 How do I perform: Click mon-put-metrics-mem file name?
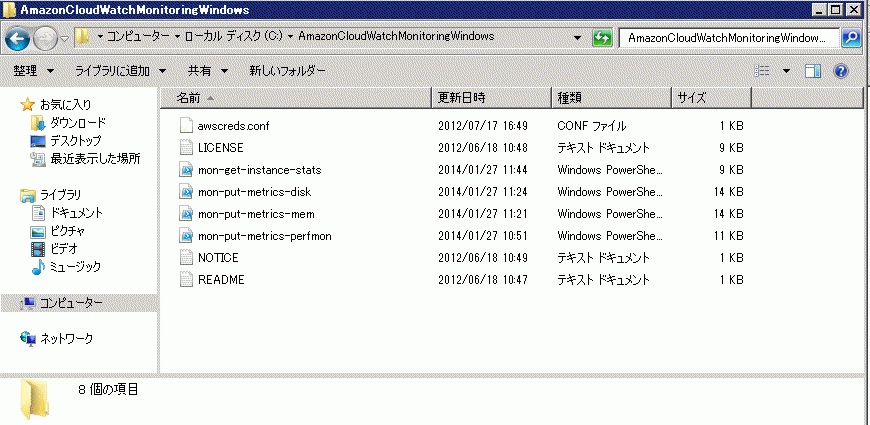[256, 214]
